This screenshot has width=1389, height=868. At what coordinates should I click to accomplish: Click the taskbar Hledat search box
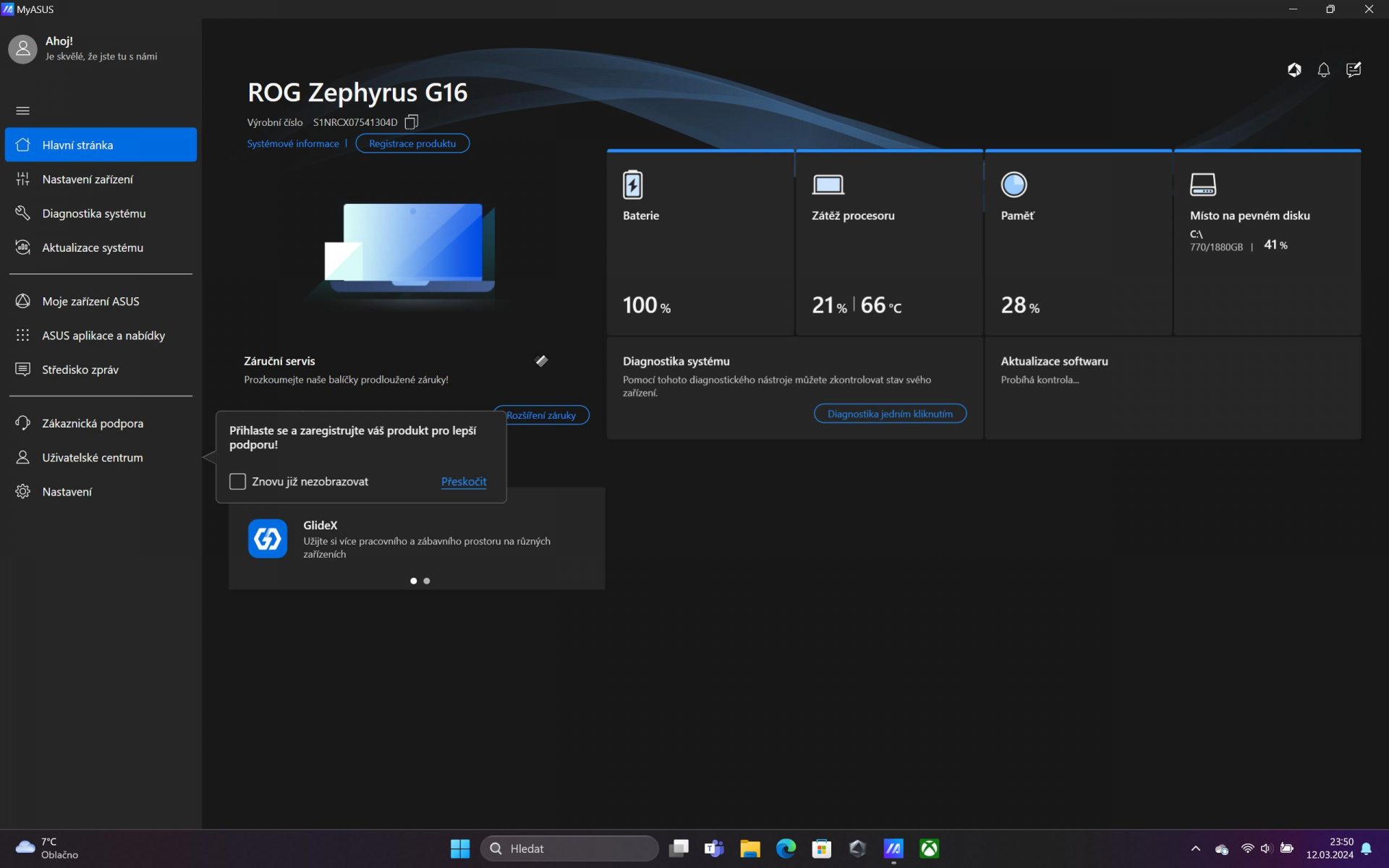[x=569, y=848]
